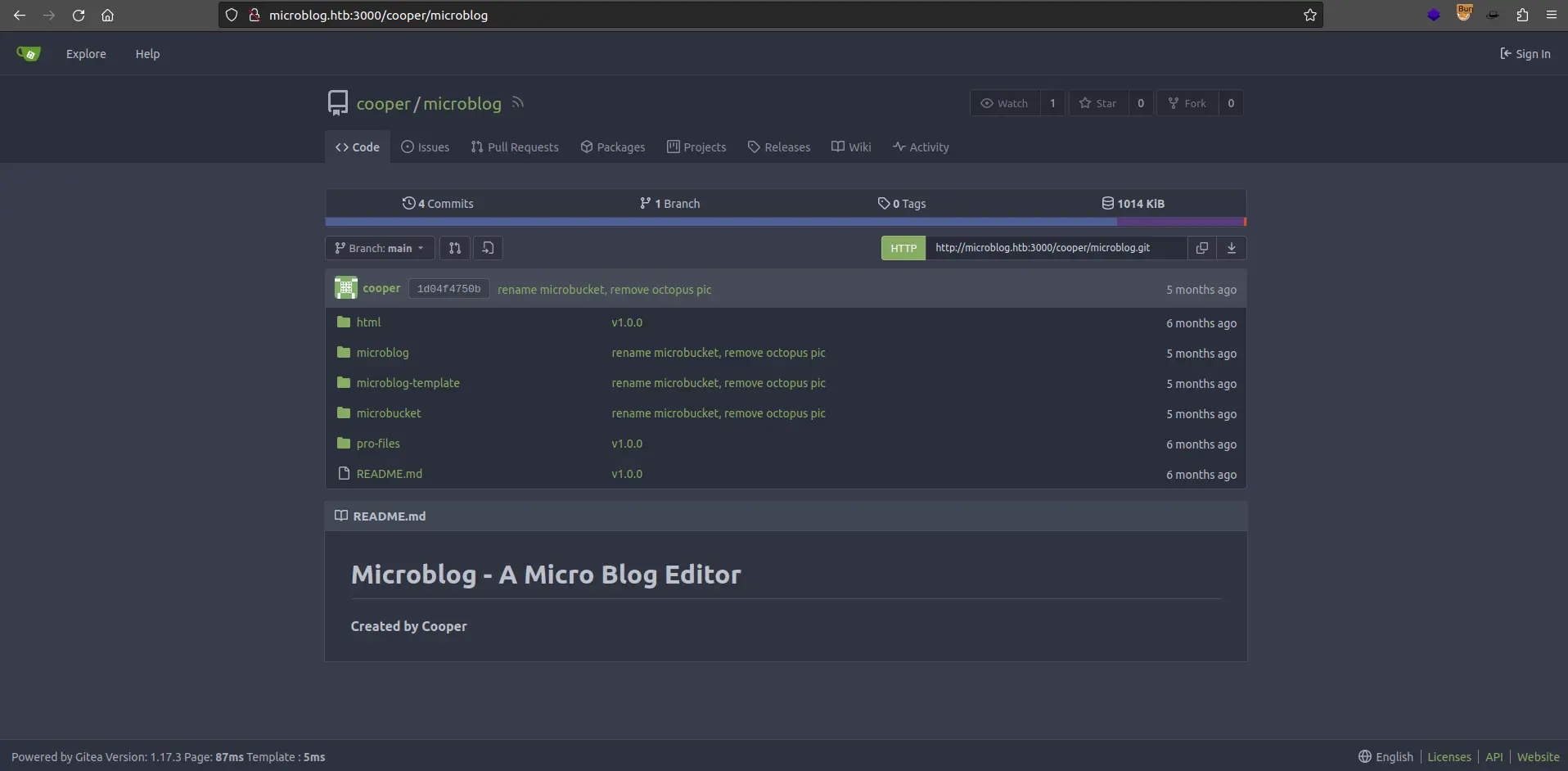The image size is (1568, 771).
Task: View the 1 Branch list
Action: [669, 204]
